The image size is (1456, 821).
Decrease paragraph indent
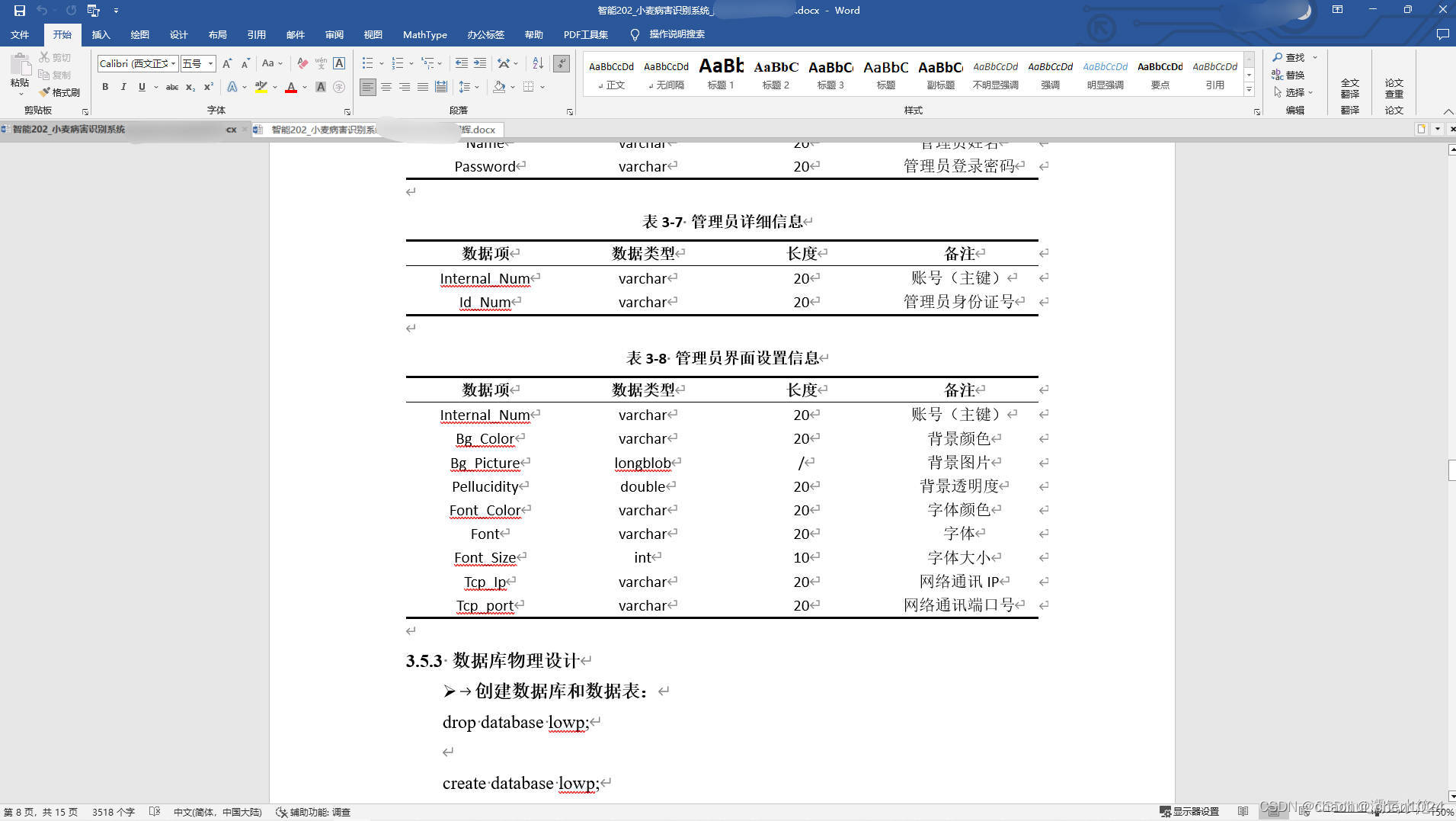461,63
